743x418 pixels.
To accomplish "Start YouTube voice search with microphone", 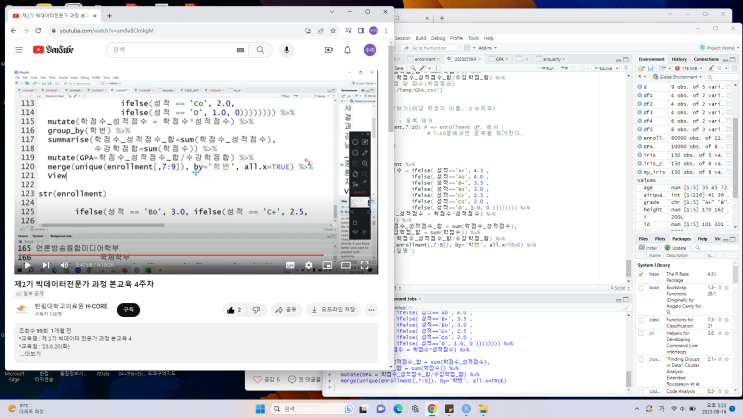I will pos(287,50).
